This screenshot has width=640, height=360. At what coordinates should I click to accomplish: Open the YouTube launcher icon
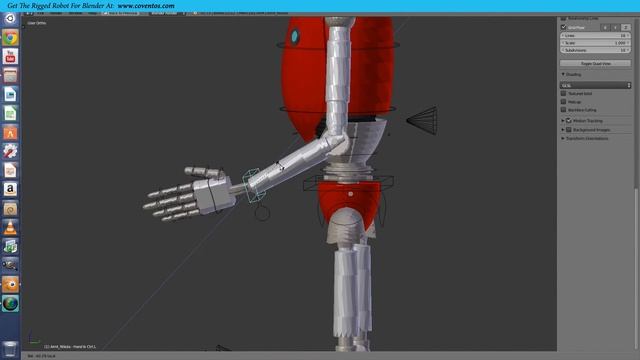point(10,57)
